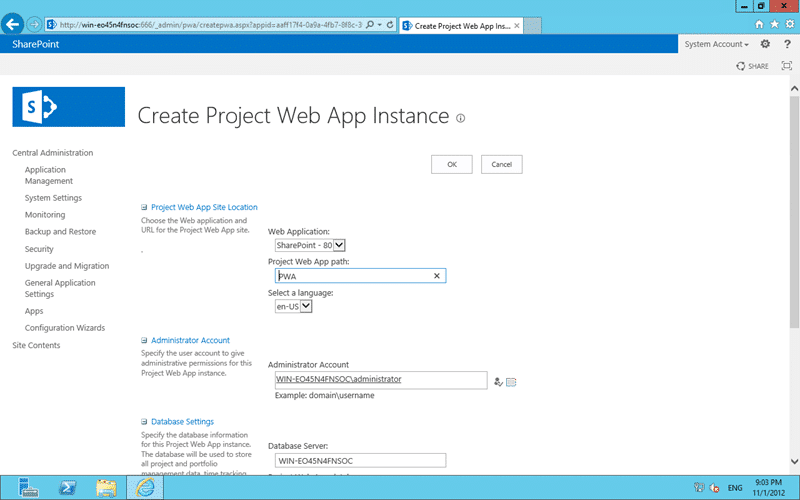
Task: Click the vertical scrollbar thumb
Action: click(794, 212)
